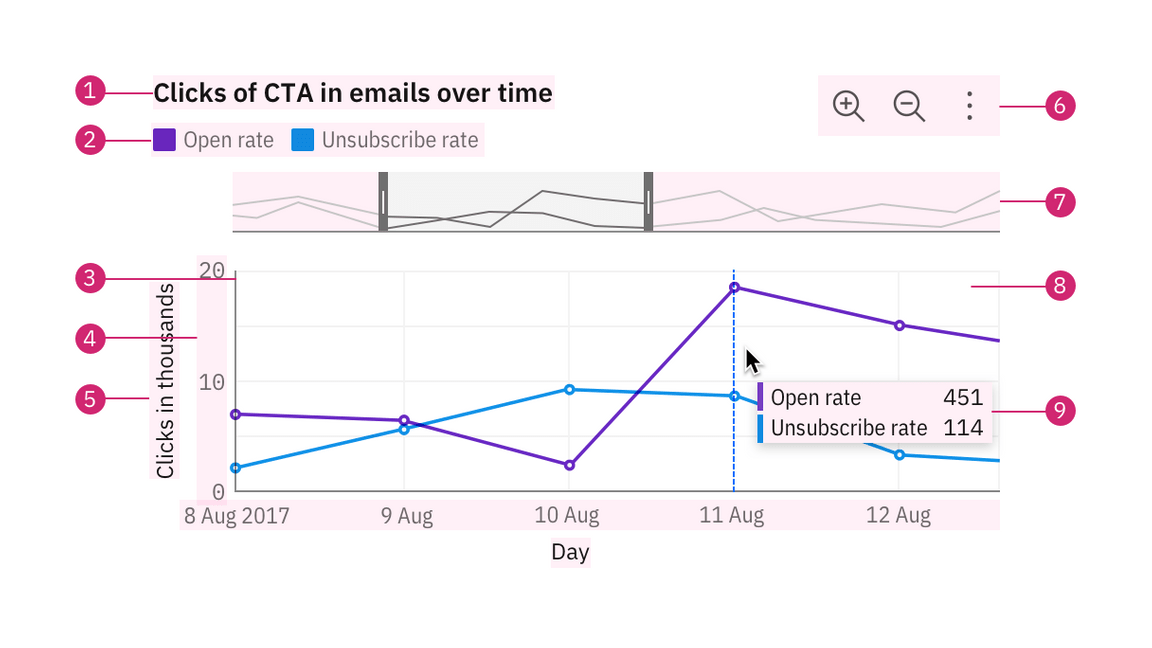1152x648 pixels.
Task: Click the Open rate point on 11 Aug
Action: click(734, 287)
